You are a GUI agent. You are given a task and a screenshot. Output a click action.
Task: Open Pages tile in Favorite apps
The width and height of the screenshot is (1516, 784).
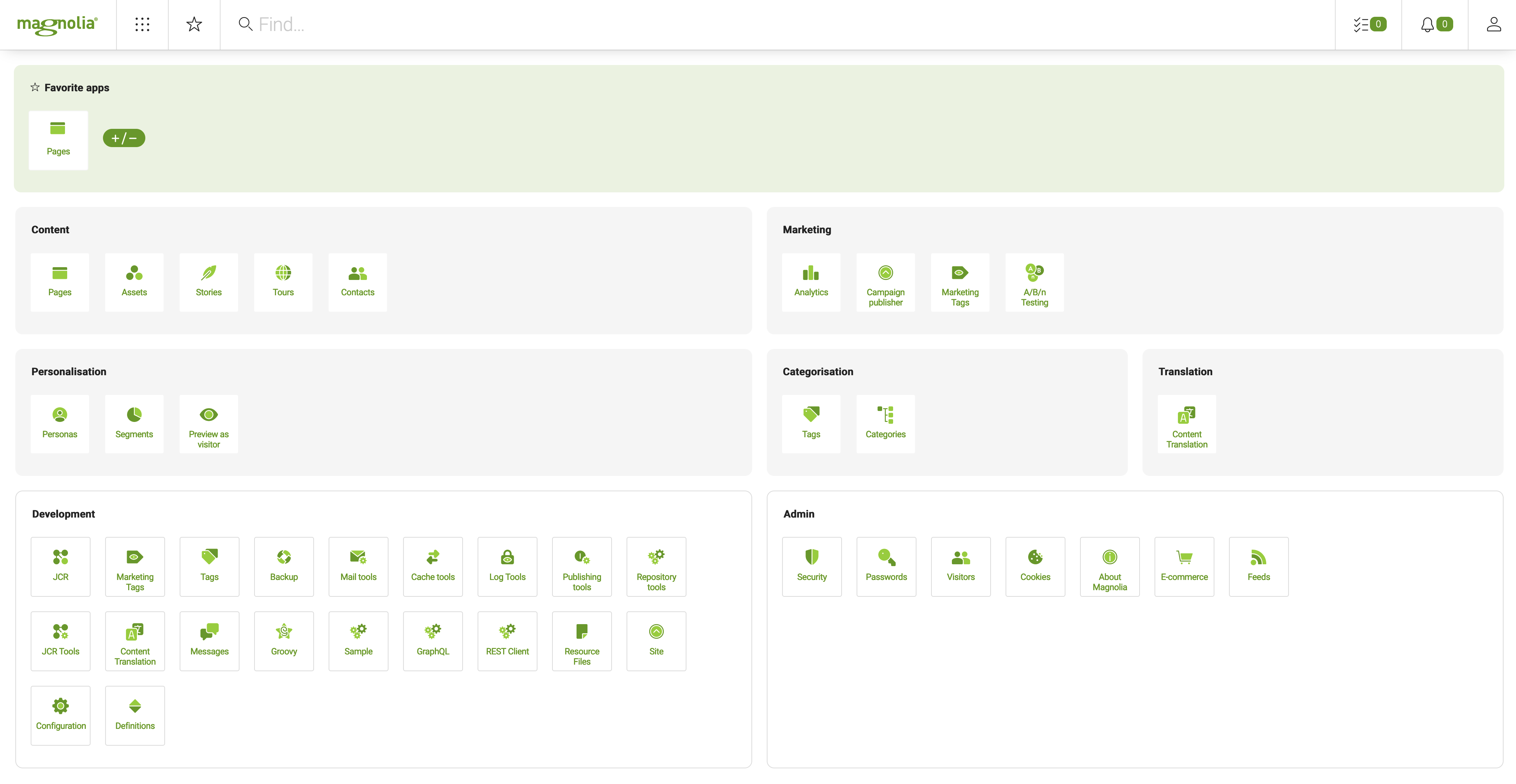(58, 140)
